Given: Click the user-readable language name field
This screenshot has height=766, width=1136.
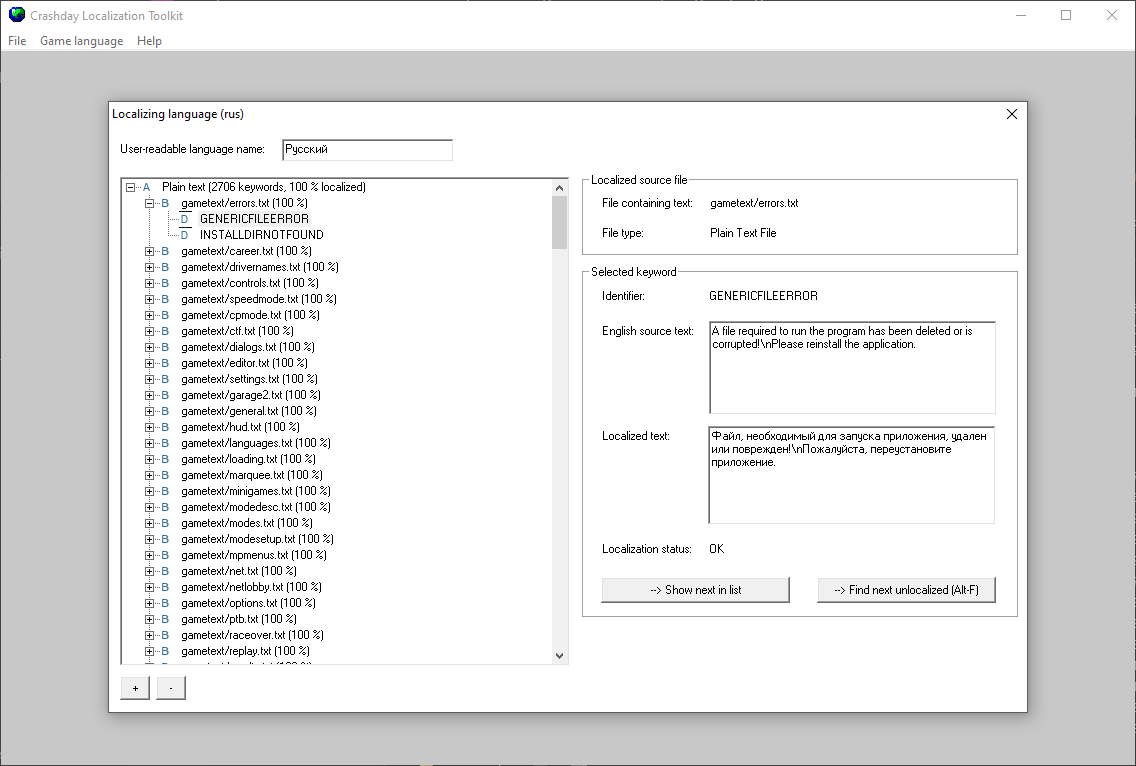Looking at the screenshot, I should point(367,149).
